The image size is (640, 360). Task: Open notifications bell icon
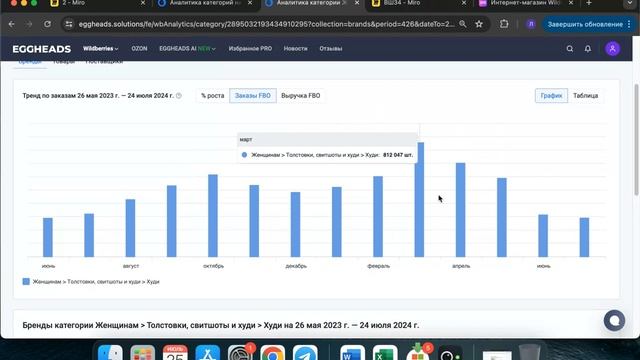[588, 49]
